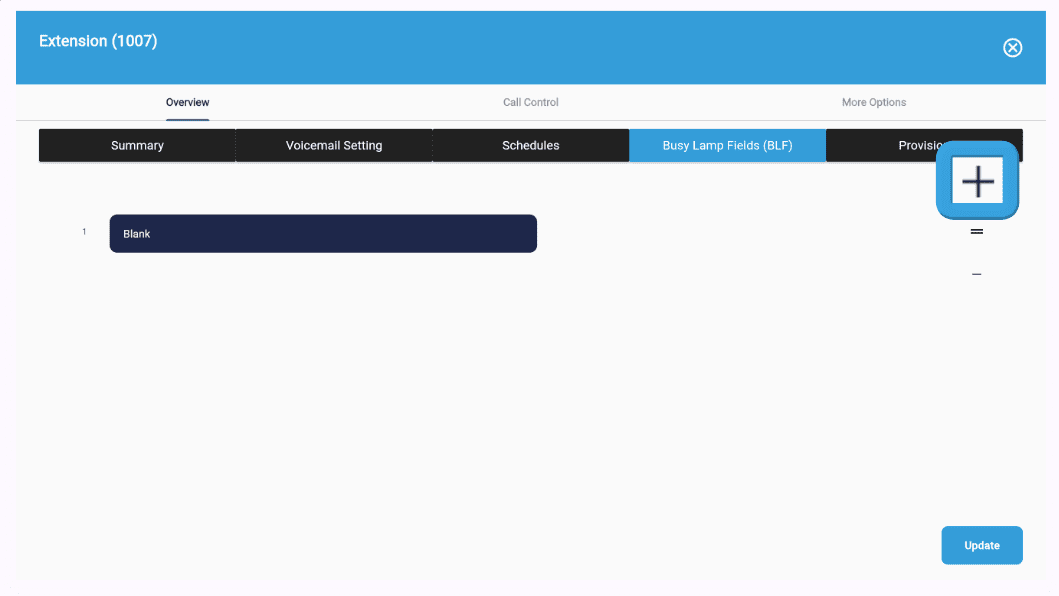Screen dimensions: 1059x596
Task: Show the Schedules sub-tab
Action: 530,145
